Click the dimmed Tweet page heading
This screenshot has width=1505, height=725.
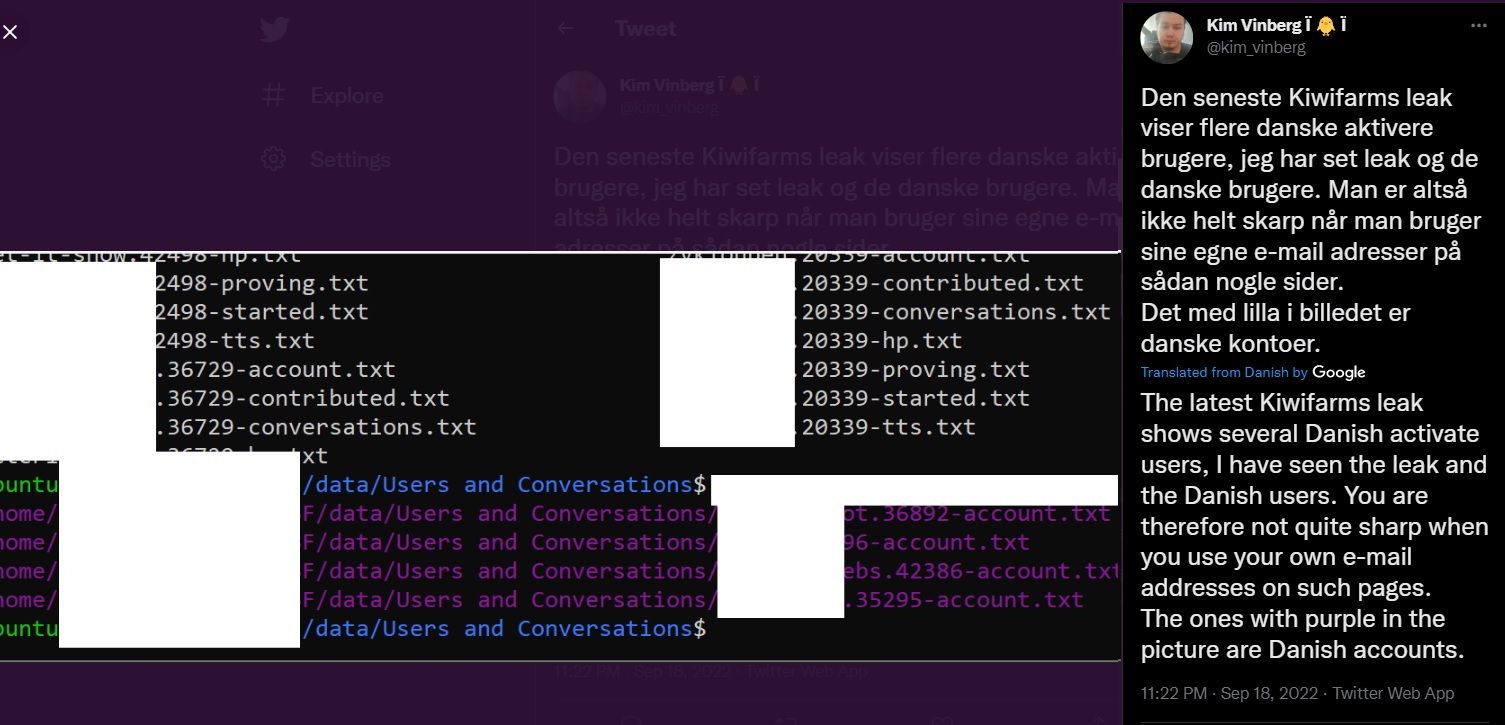click(x=645, y=29)
